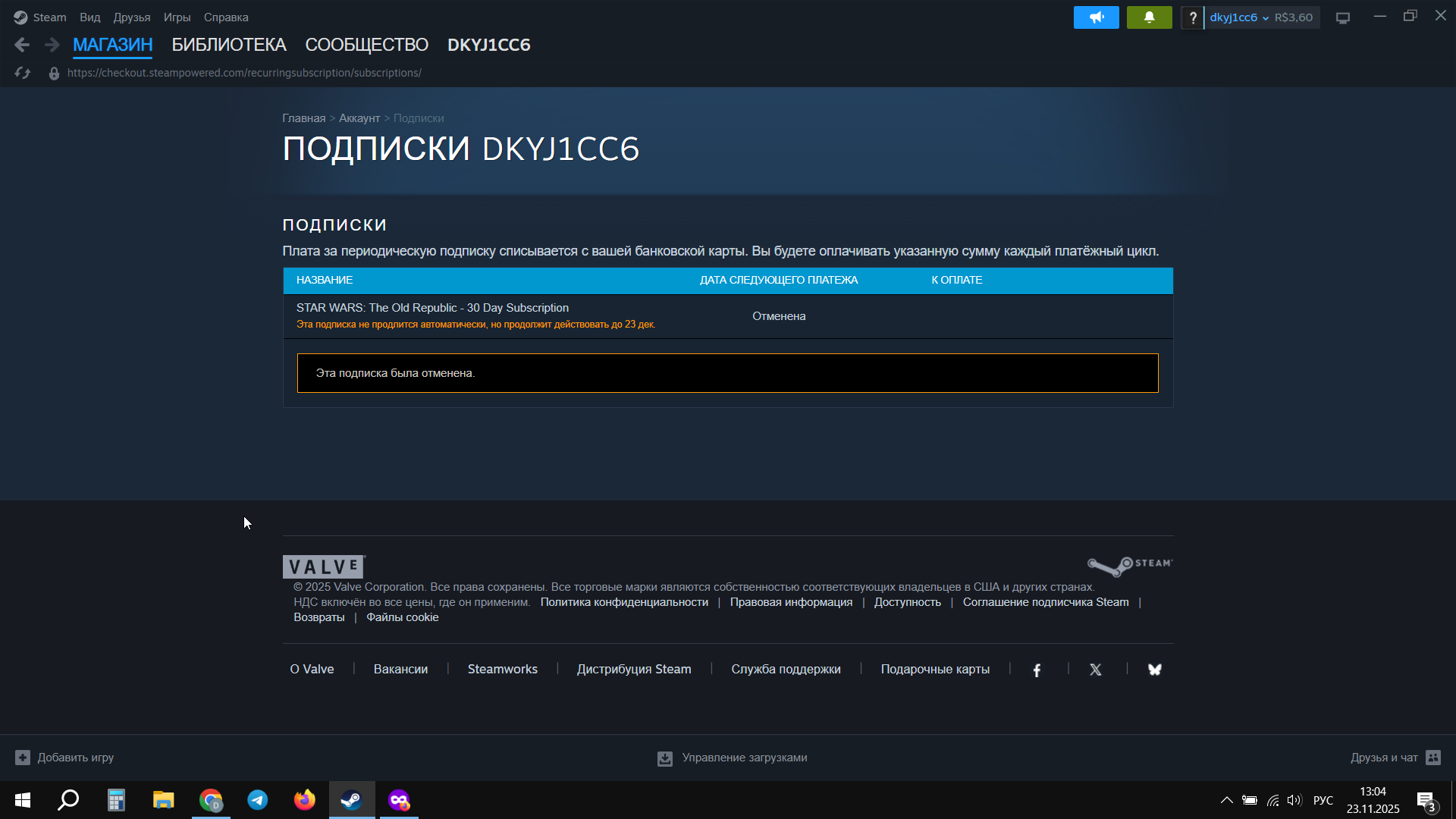Screen dimensions: 1456x819
Task: Open the Вид menu
Action: tap(89, 17)
